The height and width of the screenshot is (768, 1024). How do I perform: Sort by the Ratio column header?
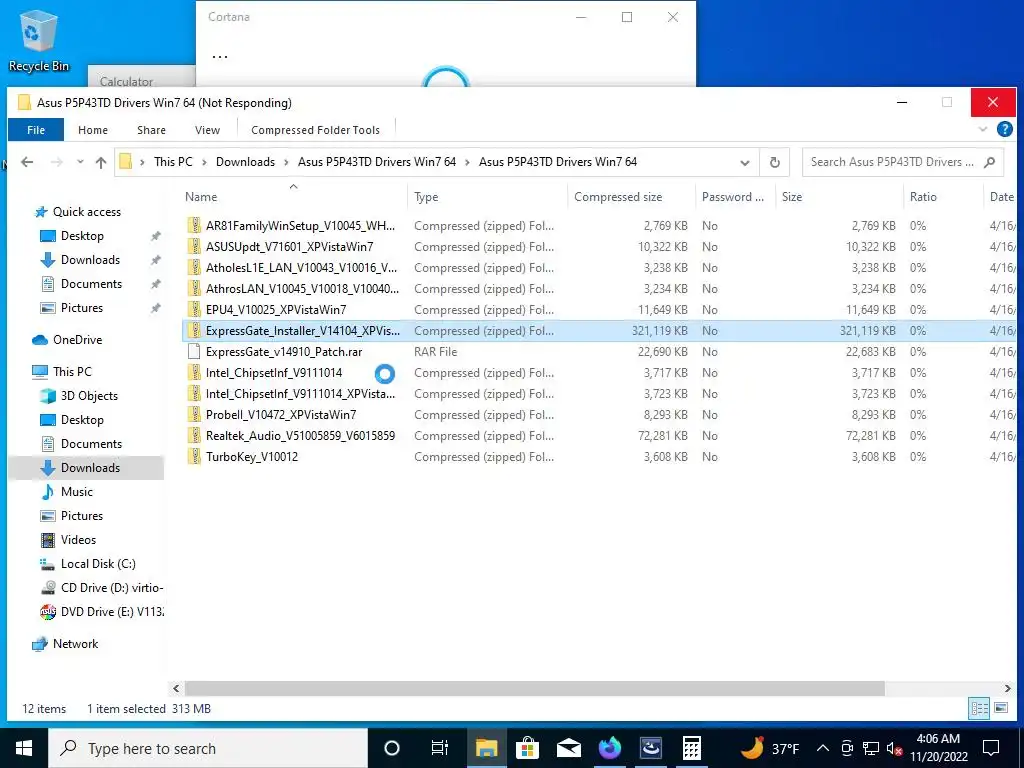(x=923, y=197)
